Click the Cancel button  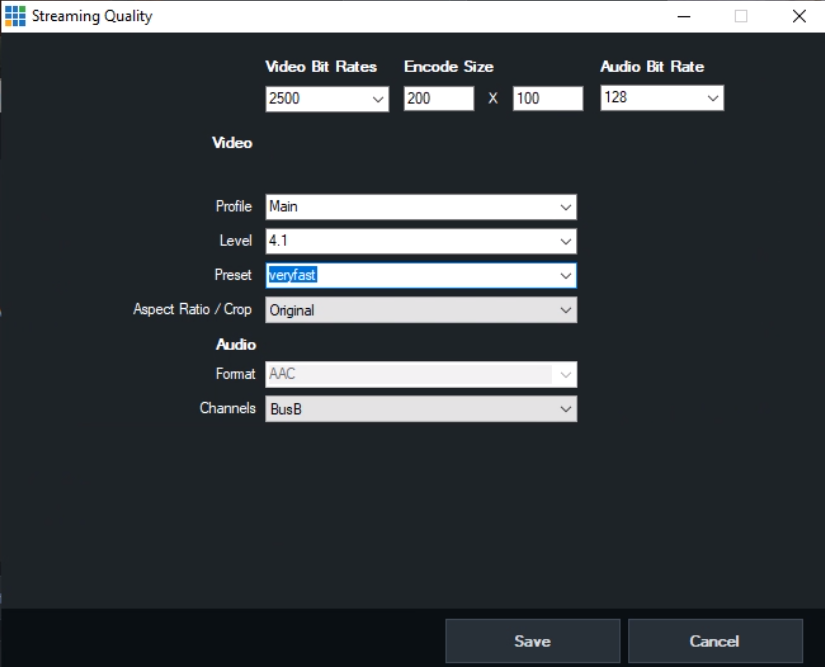click(714, 641)
